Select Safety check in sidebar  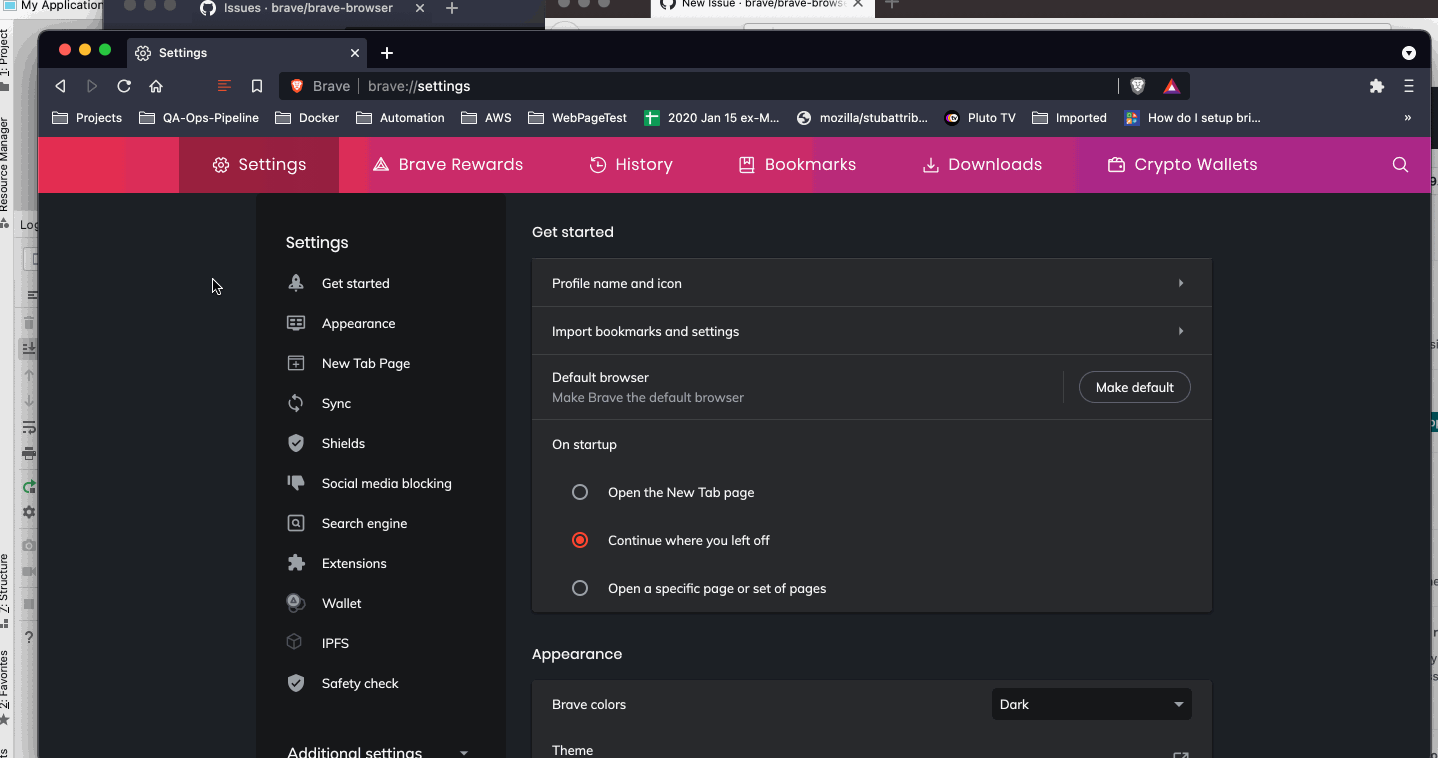(343, 683)
